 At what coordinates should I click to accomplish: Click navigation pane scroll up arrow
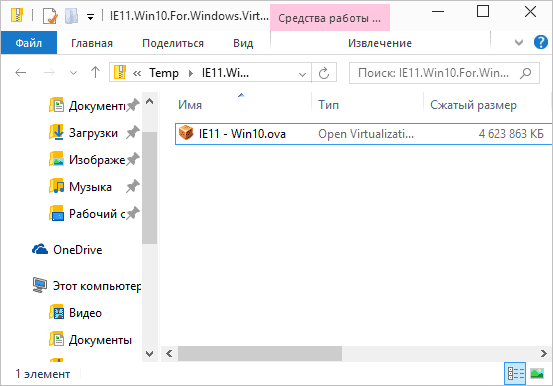click(150, 102)
